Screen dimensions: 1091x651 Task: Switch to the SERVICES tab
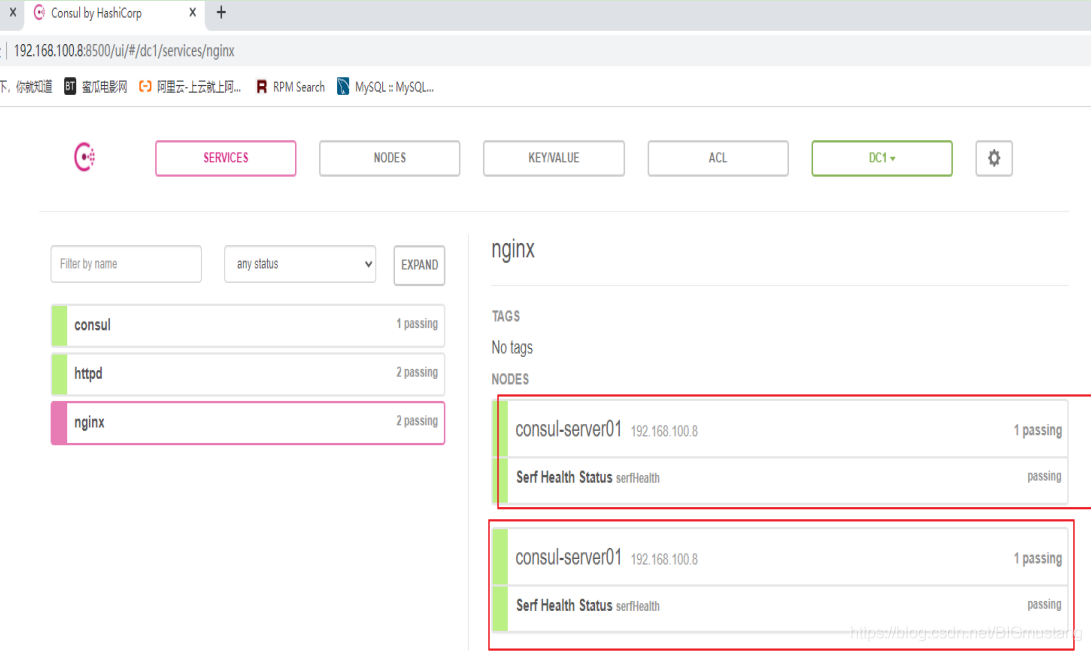point(225,158)
